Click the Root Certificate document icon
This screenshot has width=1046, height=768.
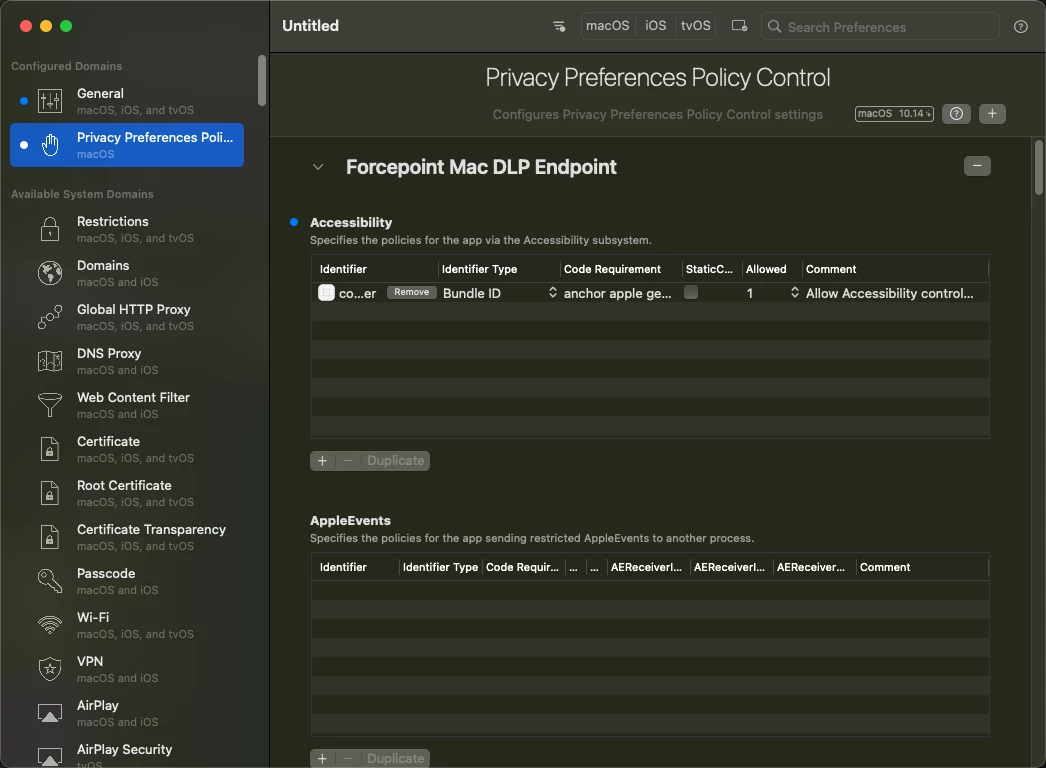coord(50,493)
